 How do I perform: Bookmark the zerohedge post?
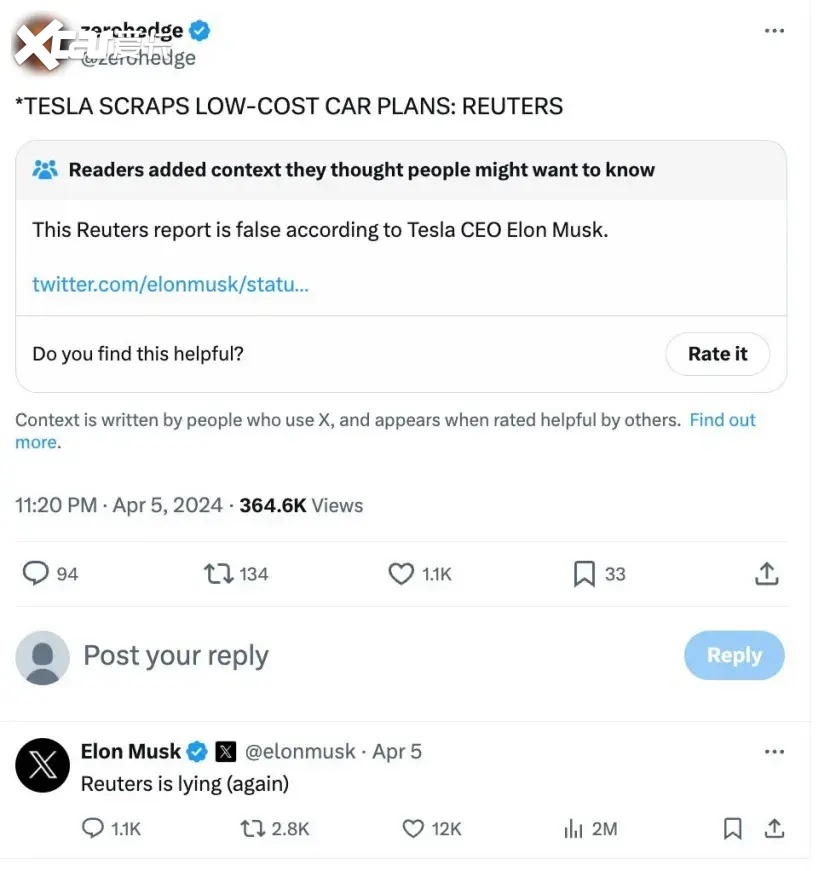pyautogui.click(x=584, y=573)
